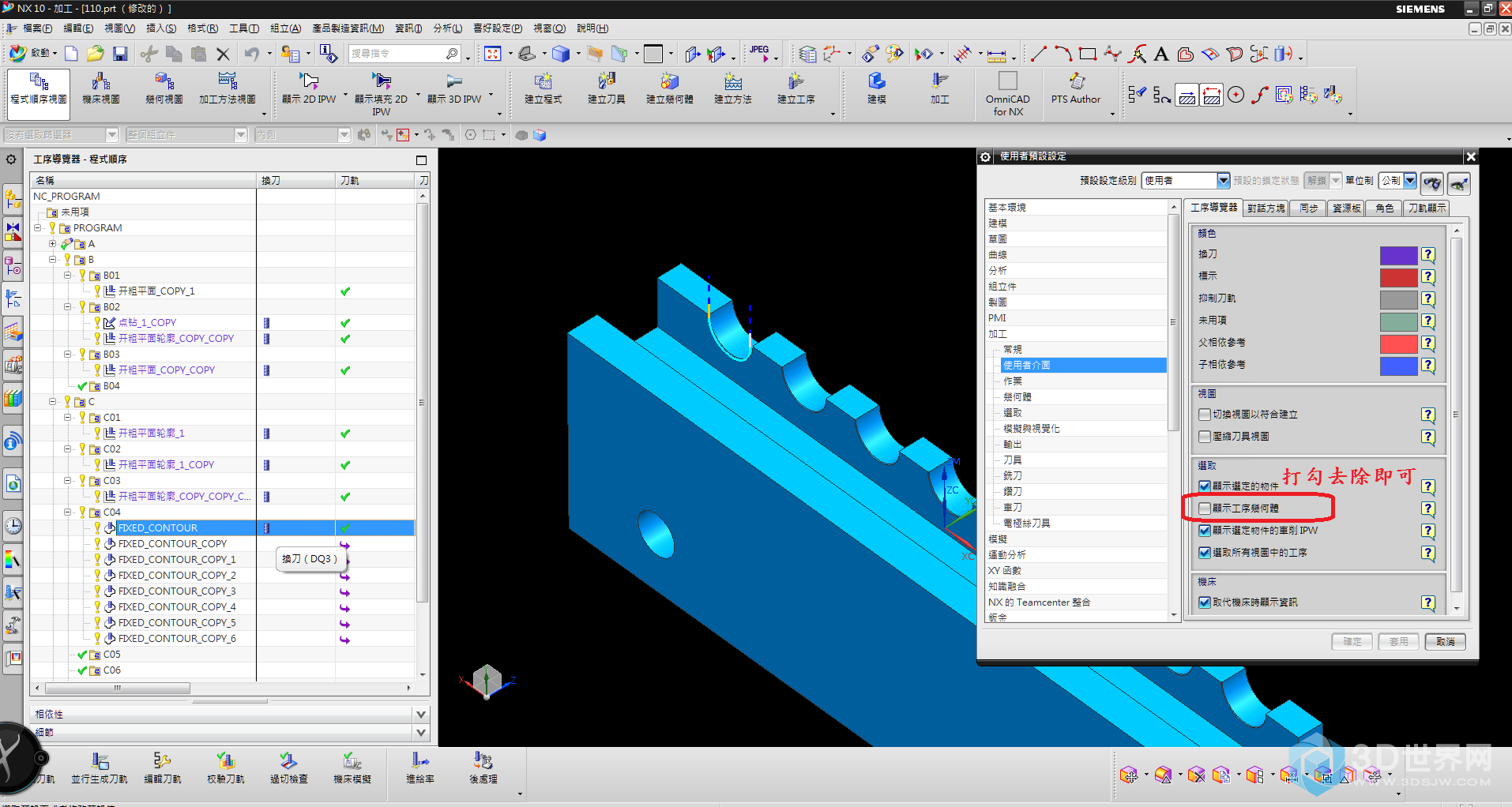Select the FIXED_CONTOUR_COPY_3 operation
The height and width of the screenshot is (807, 1512).
[x=177, y=591]
